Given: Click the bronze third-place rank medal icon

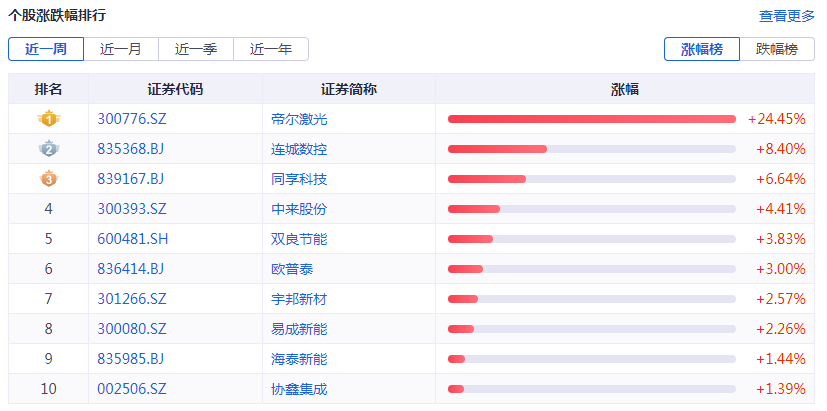Looking at the screenshot, I should (x=48, y=179).
